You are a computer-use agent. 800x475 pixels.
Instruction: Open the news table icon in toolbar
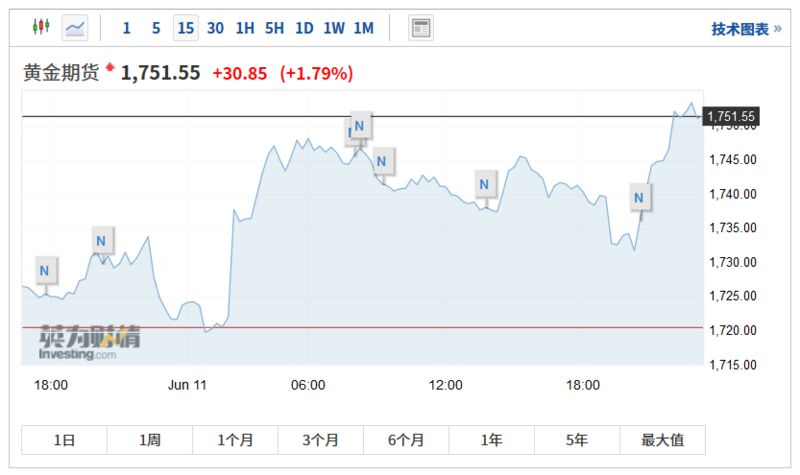421,28
